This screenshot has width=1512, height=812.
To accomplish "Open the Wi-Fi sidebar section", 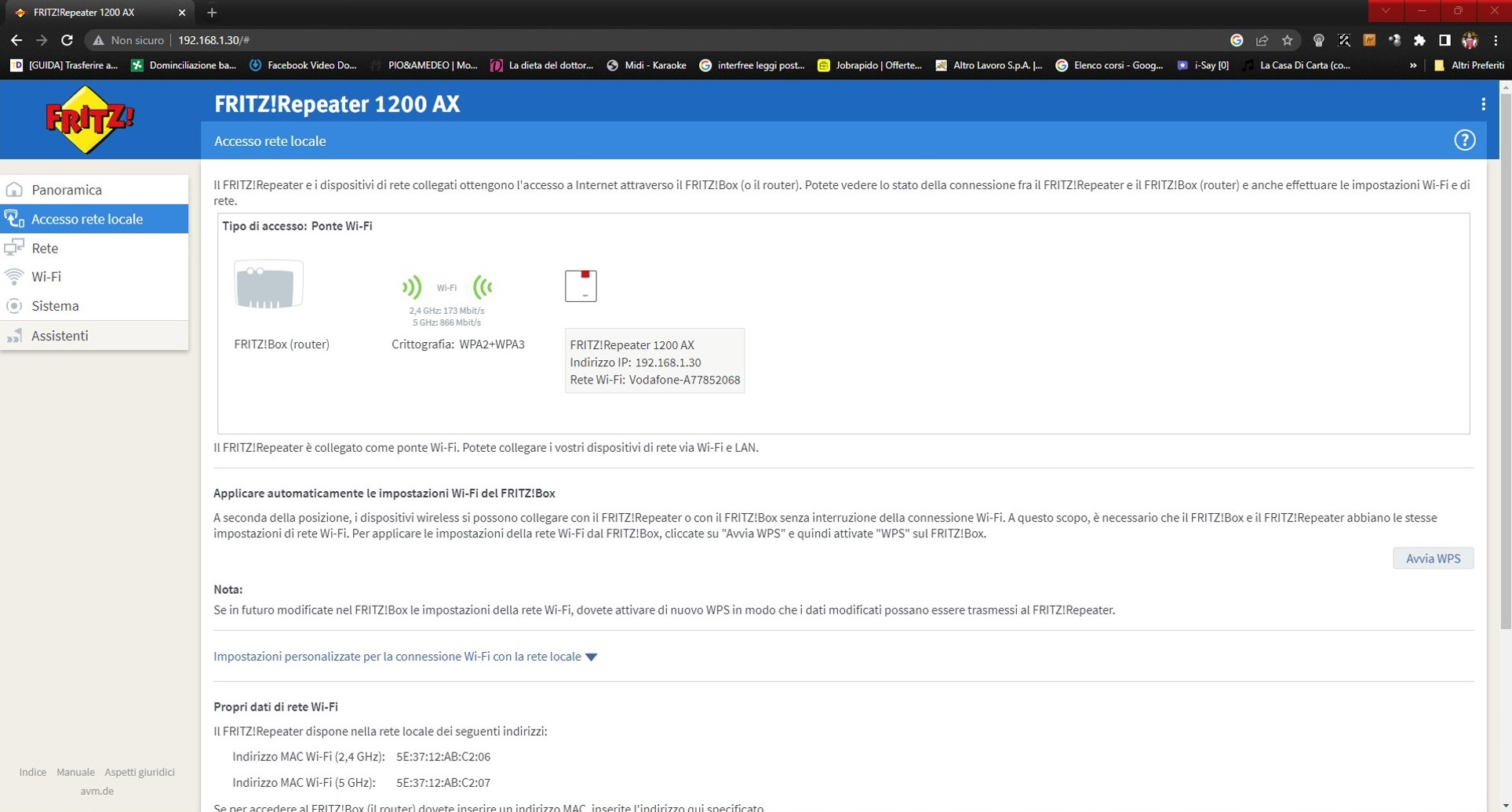I will point(94,277).
